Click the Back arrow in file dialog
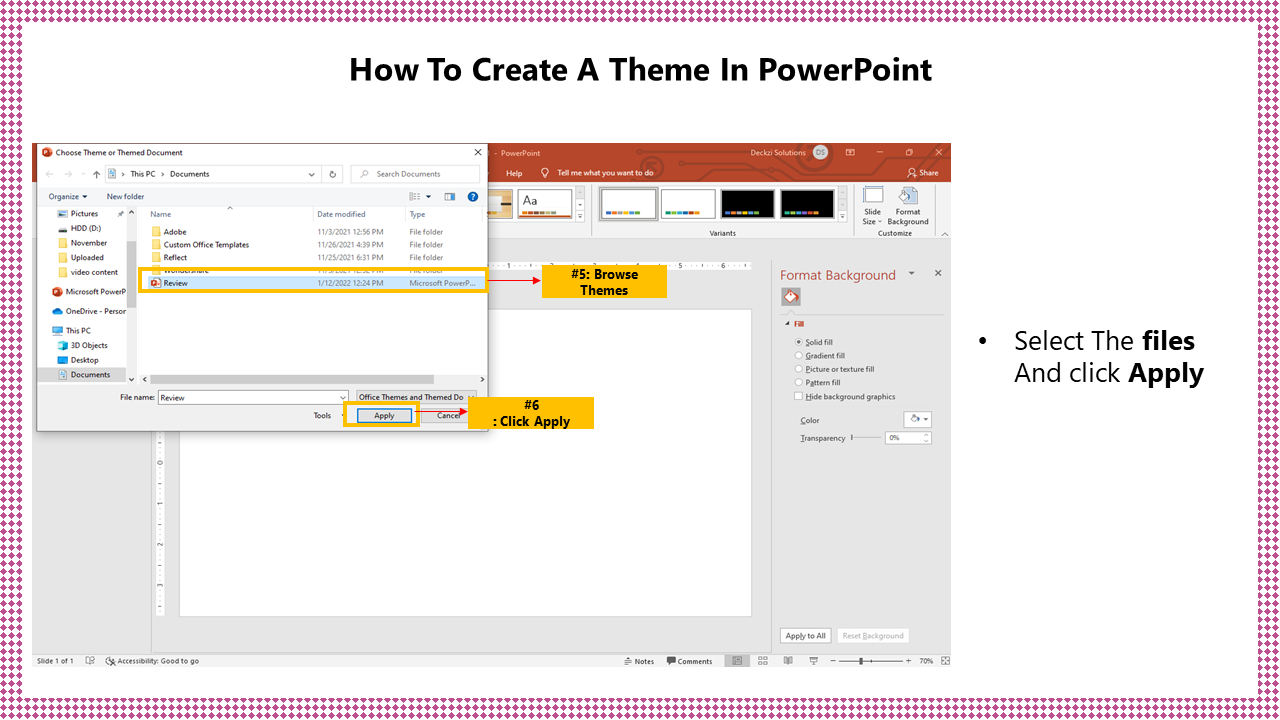Screen dimensions: 1280x720 click(50, 174)
